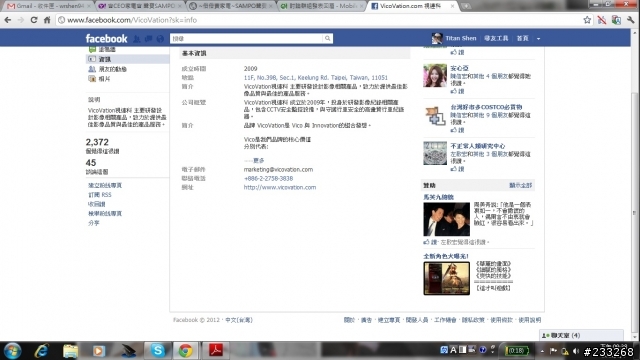Open Facebook notifications globe icon
The image size is (640, 360).
pyautogui.click(x=160, y=39)
